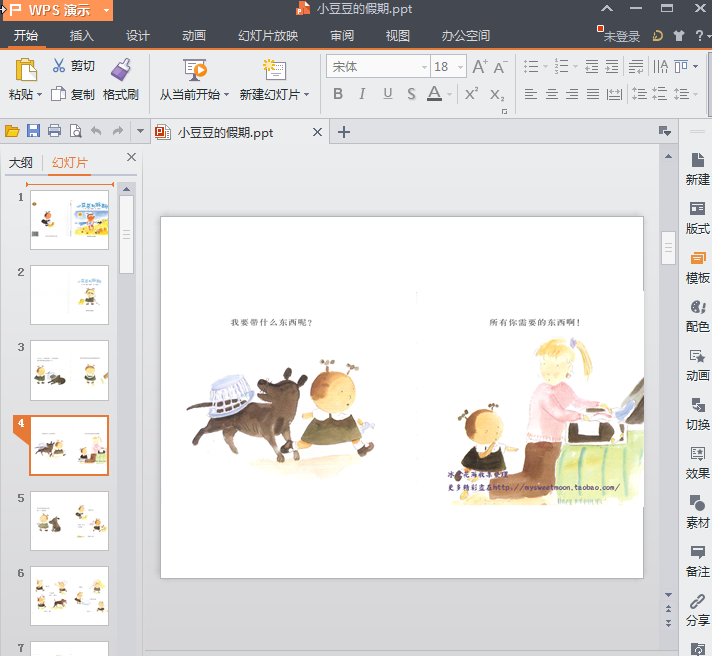Expand the quick access toolbar customize arrow
Image resolution: width=712 pixels, height=656 pixels.
click(x=140, y=131)
